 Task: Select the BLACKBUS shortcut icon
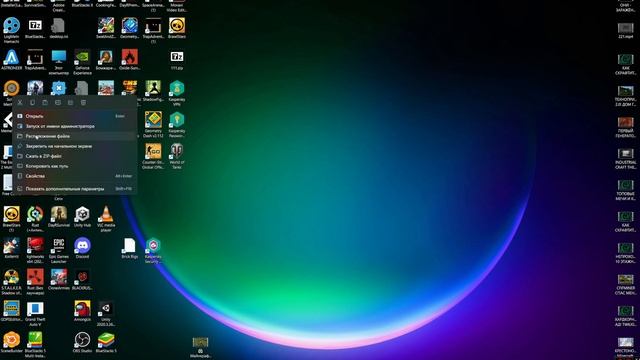[82, 280]
